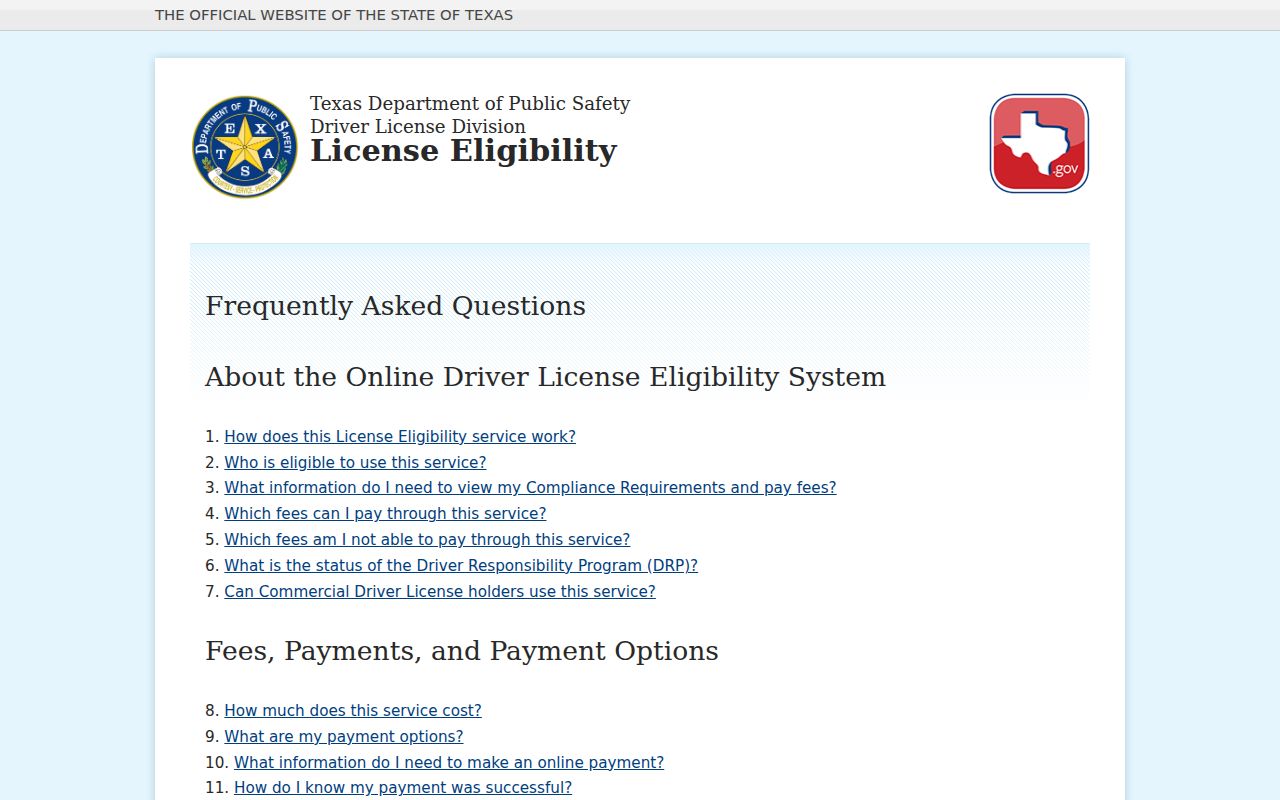The width and height of the screenshot is (1280, 800).
Task: Click the 'License Eligibility' page title
Action: pos(464,151)
